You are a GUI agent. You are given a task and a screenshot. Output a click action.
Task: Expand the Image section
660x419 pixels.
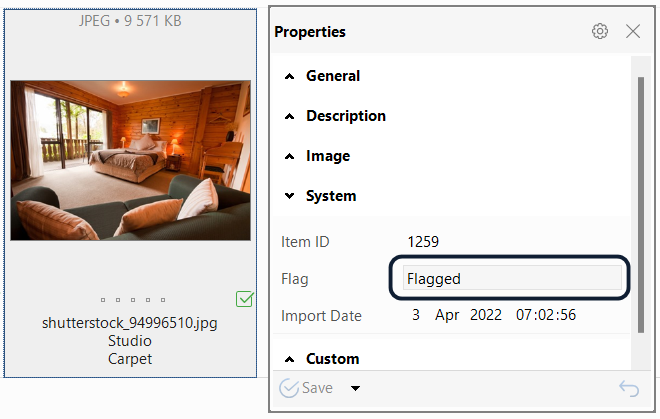pyautogui.click(x=327, y=156)
